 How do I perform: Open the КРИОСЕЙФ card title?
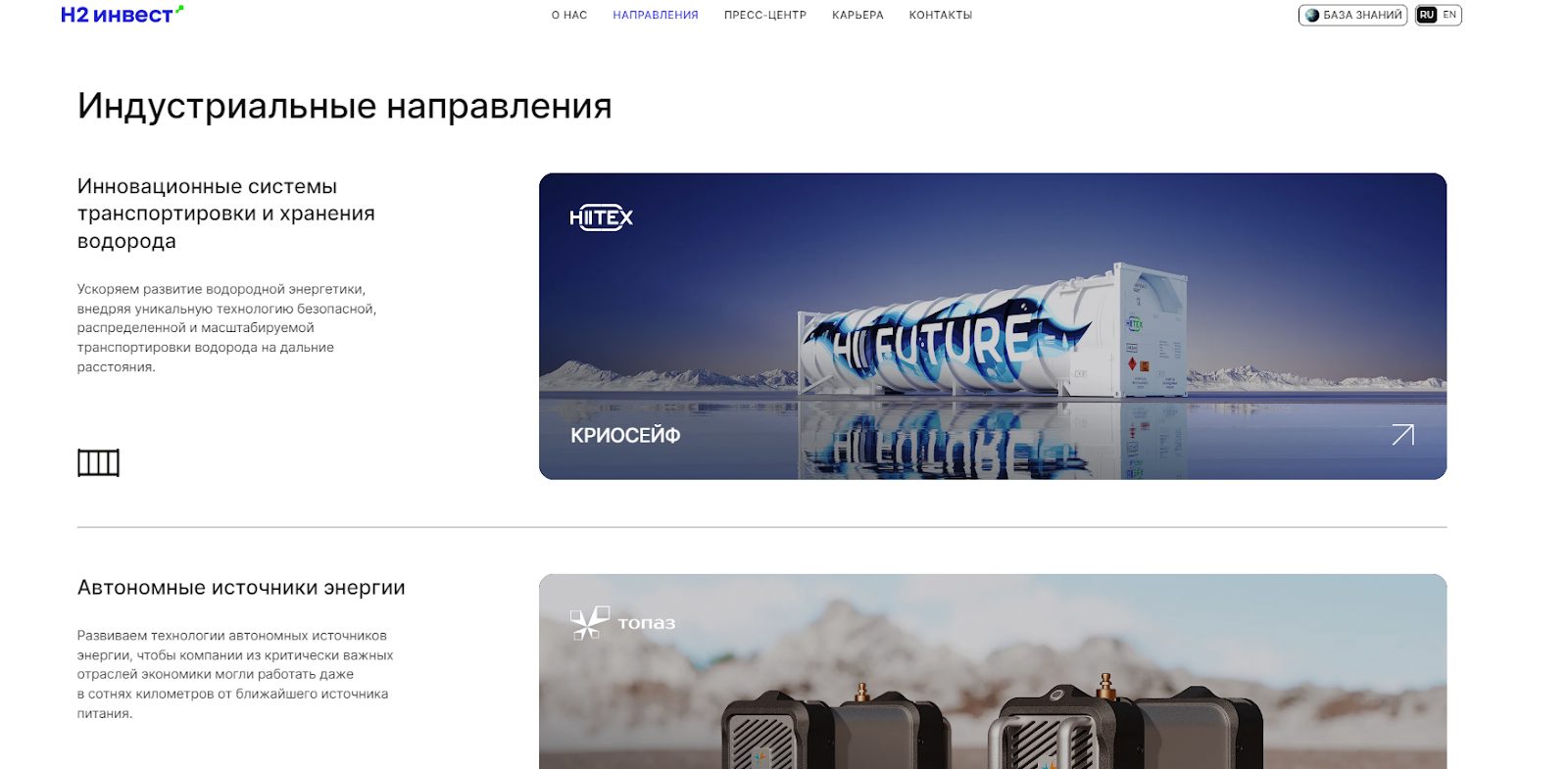pos(625,436)
